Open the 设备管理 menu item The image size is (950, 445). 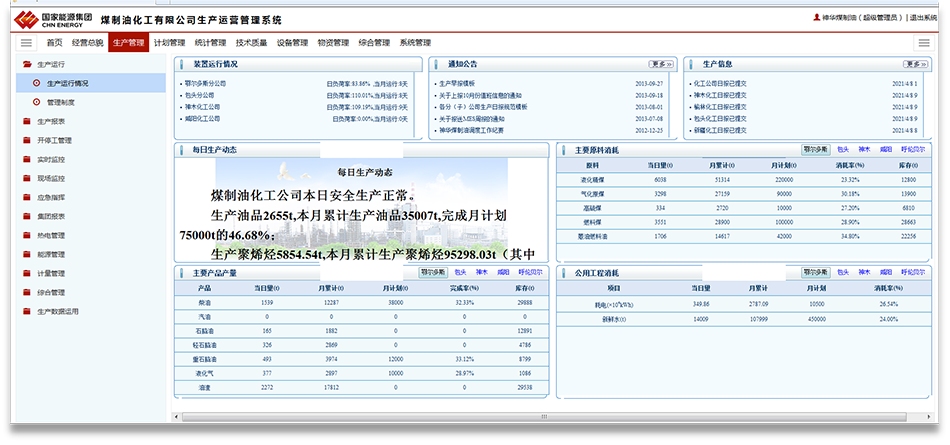click(x=292, y=42)
